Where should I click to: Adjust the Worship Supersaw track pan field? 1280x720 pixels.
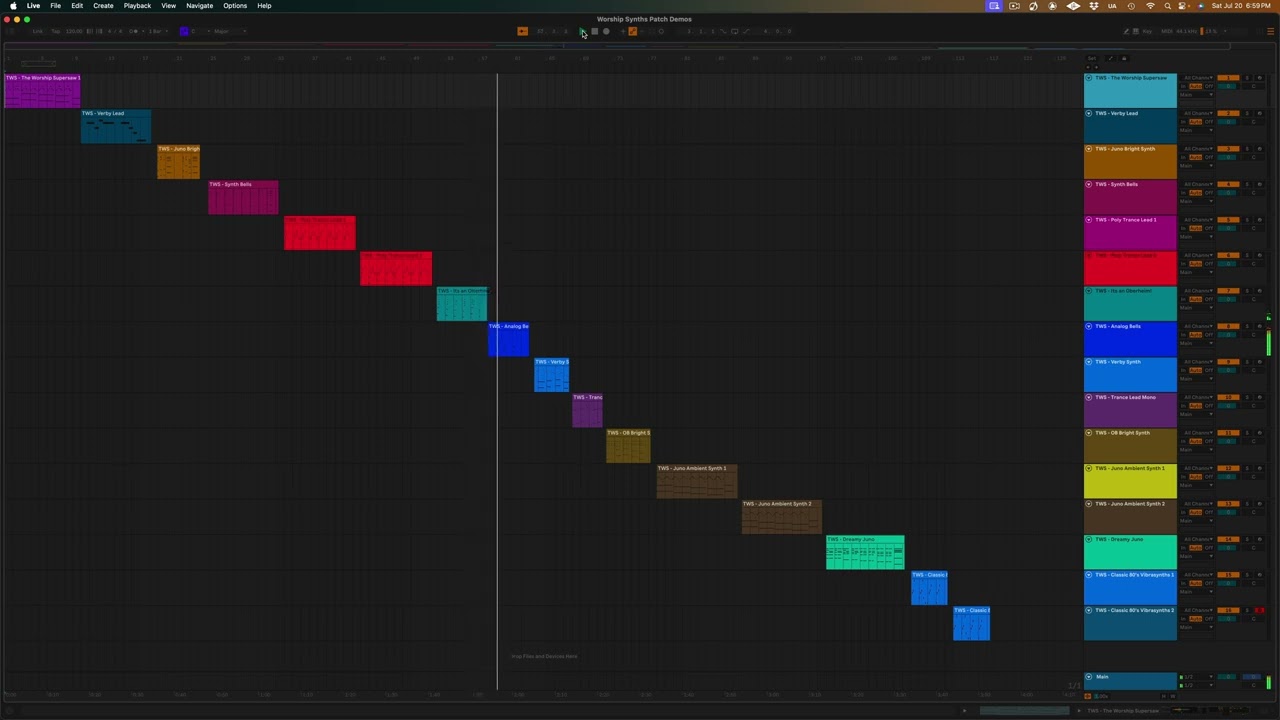tap(1253, 86)
